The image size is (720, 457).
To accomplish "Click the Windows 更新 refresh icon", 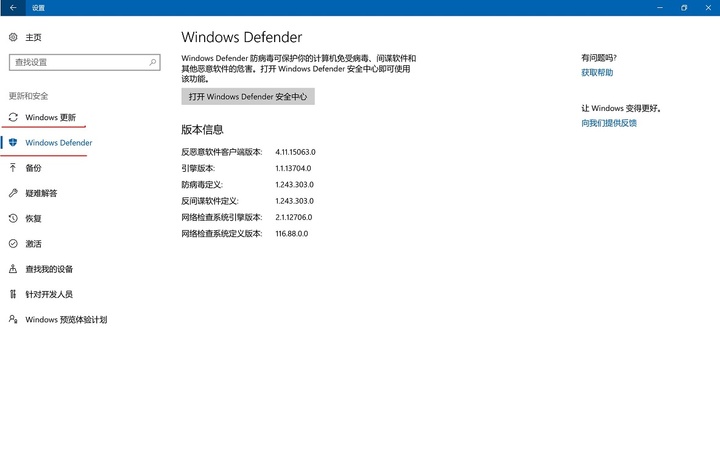I will point(13,117).
